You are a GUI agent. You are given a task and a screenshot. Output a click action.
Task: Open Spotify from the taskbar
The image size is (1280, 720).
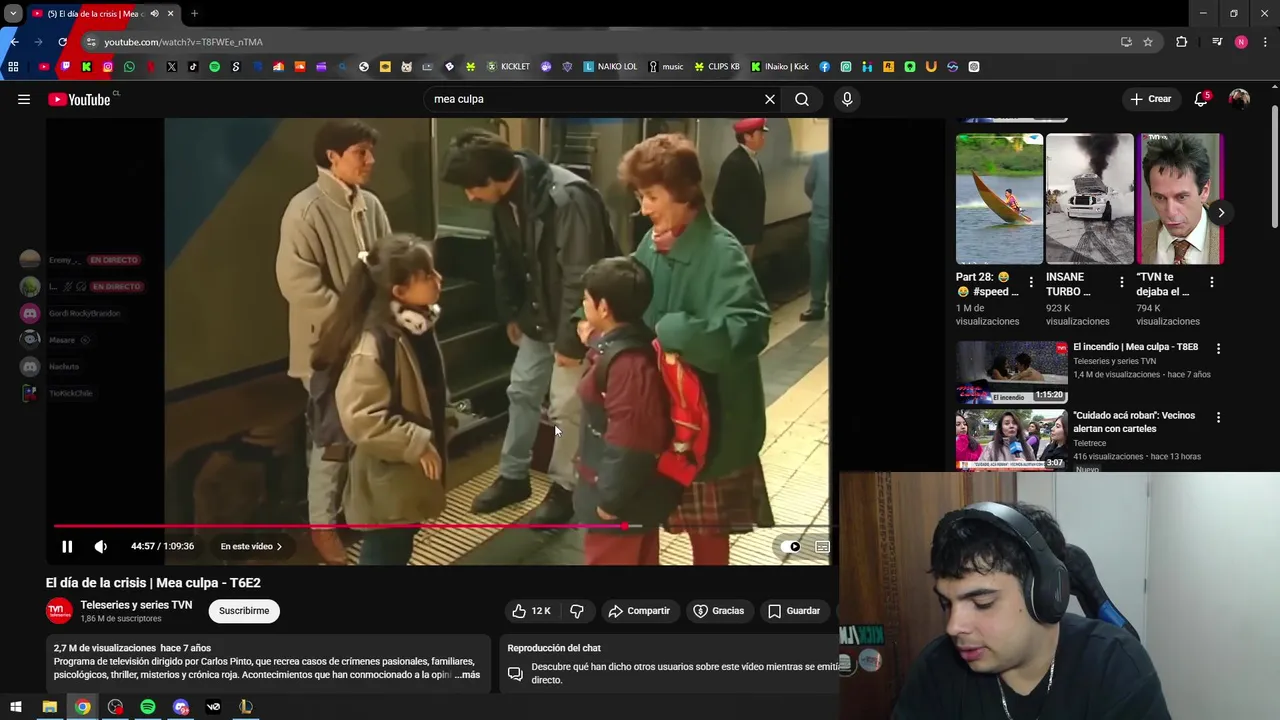[x=148, y=707]
